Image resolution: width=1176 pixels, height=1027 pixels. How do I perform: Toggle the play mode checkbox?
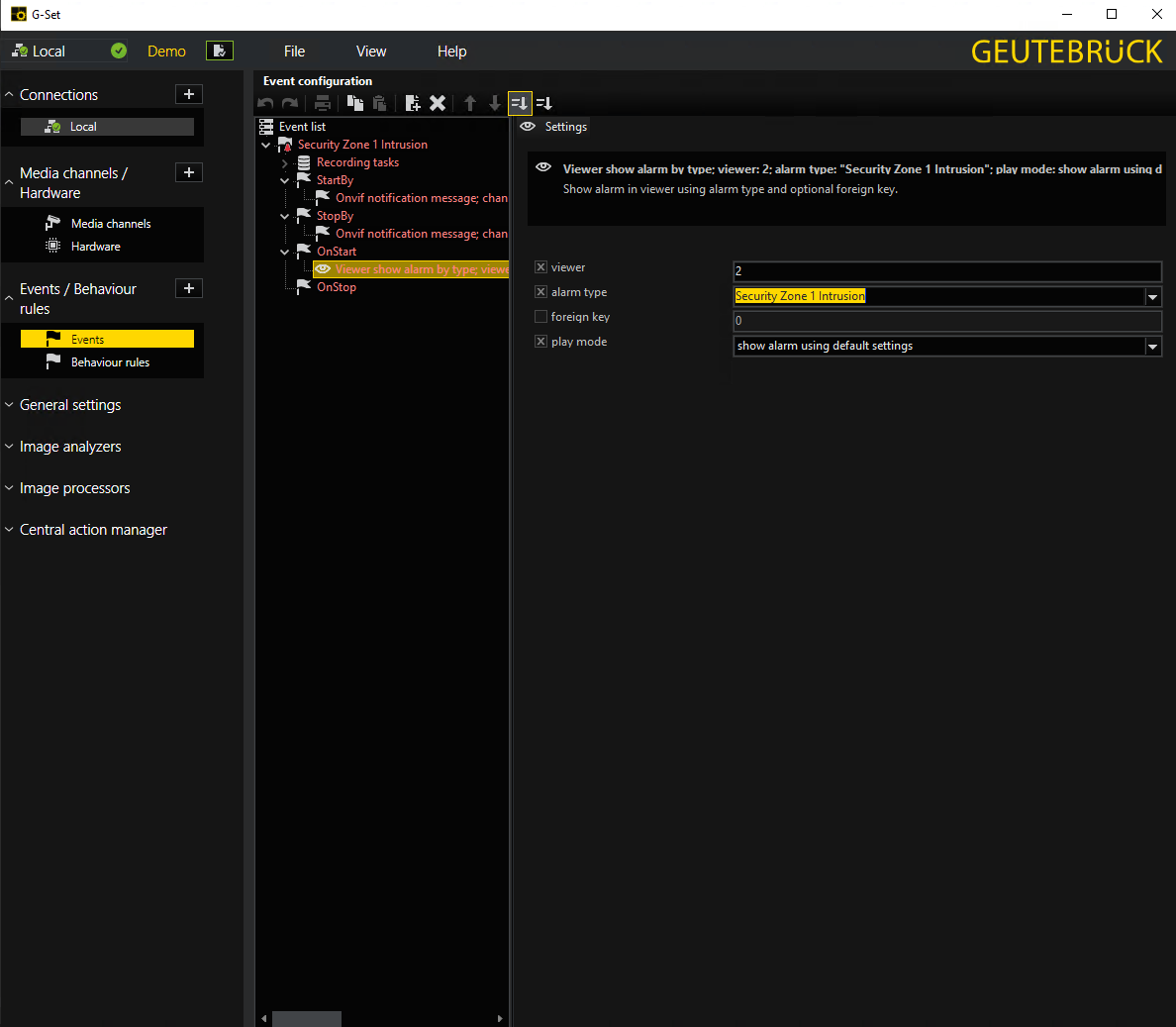pyautogui.click(x=540, y=342)
